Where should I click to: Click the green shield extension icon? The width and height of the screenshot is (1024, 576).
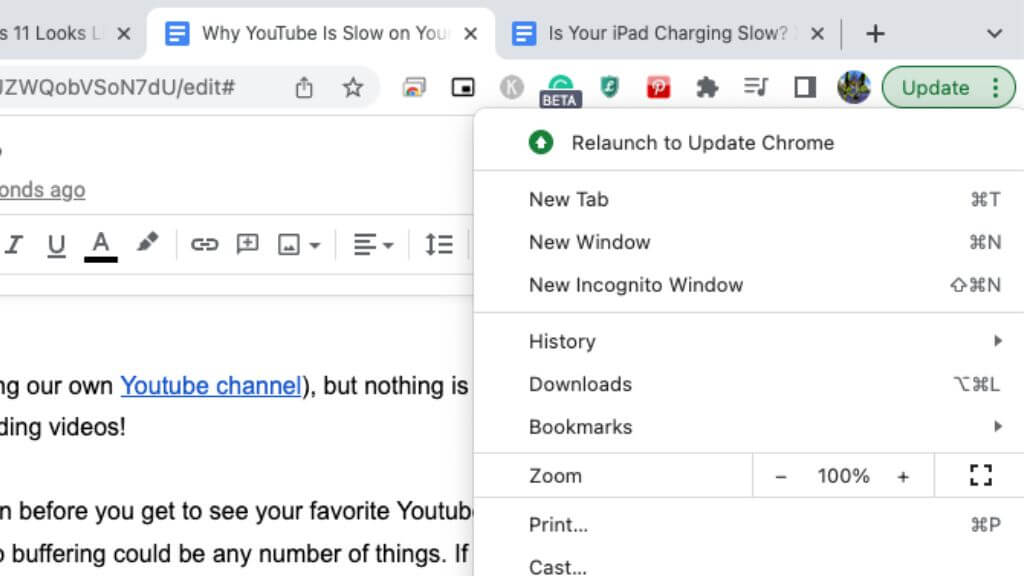coord(609,87)
